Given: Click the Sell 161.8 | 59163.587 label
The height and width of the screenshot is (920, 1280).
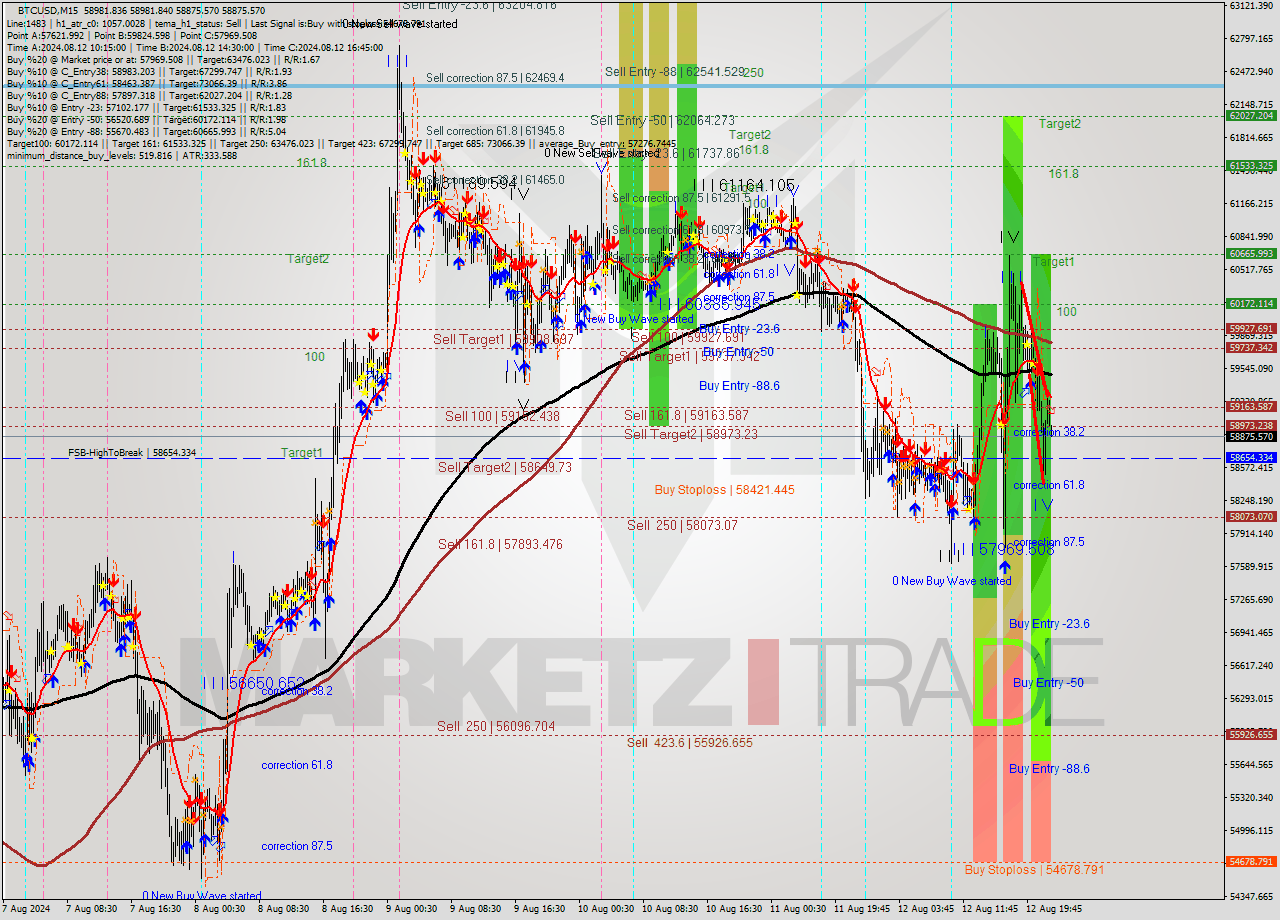Looking at the screenshot, I should 686,415.
